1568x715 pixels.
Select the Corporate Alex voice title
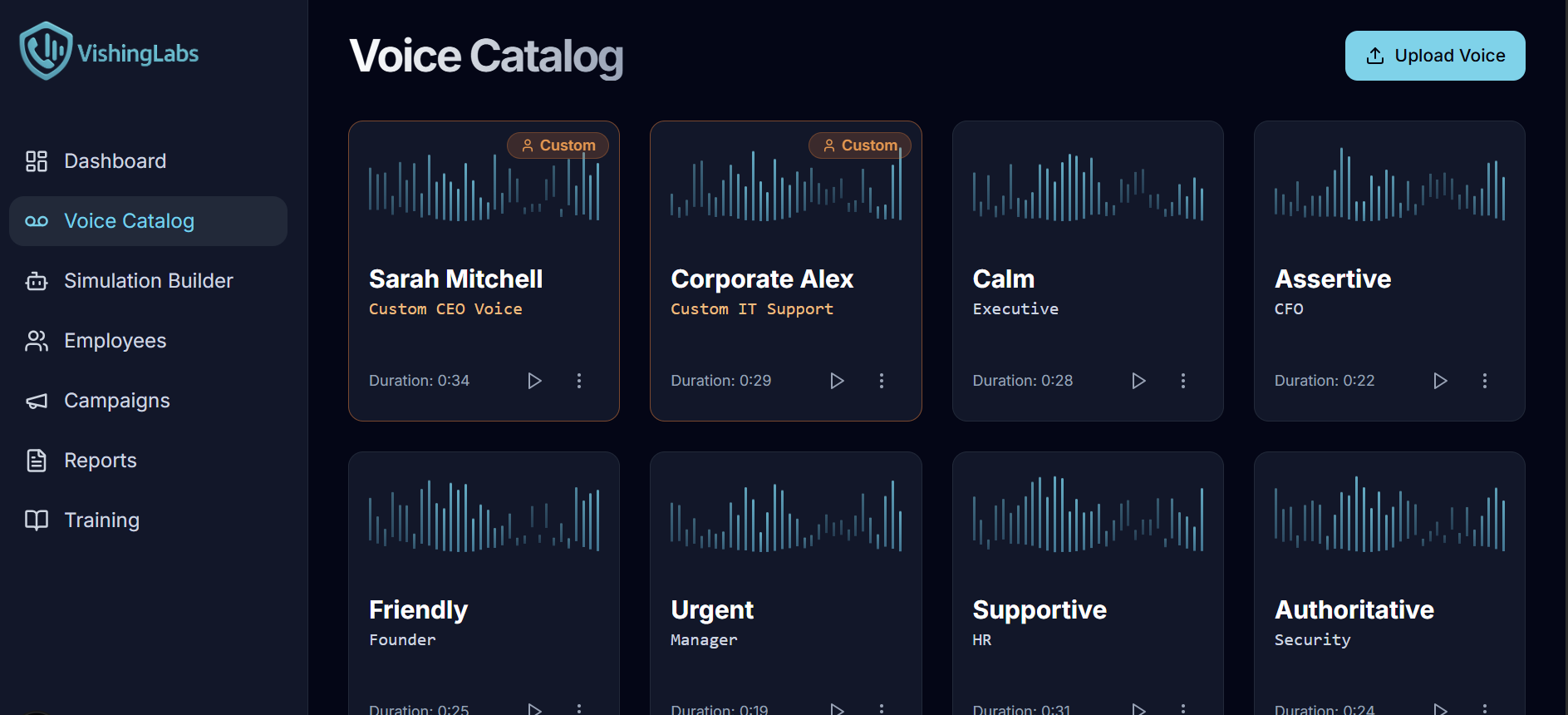click(x=762, y=279)
